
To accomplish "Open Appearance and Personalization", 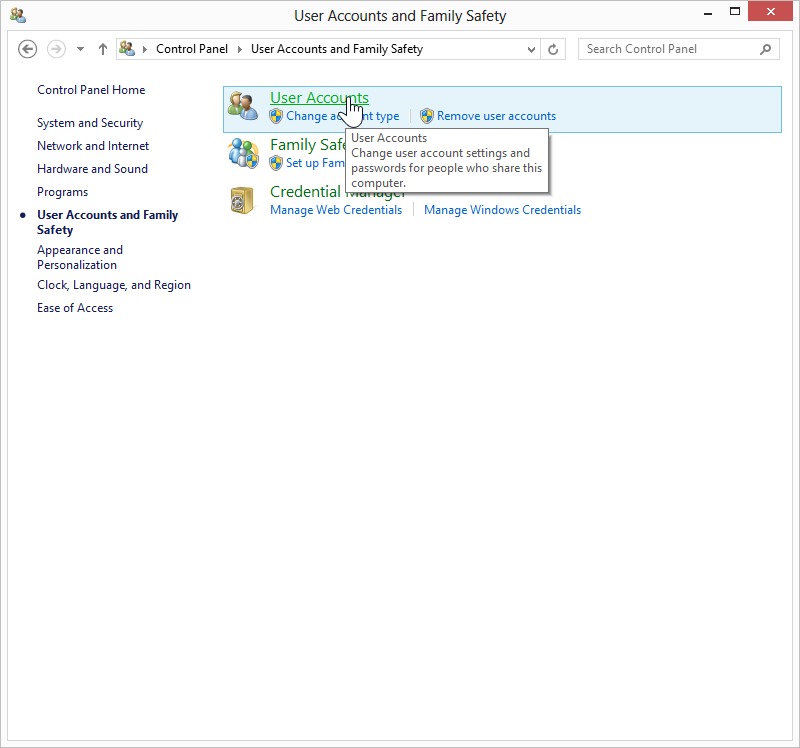I will 79,257.
